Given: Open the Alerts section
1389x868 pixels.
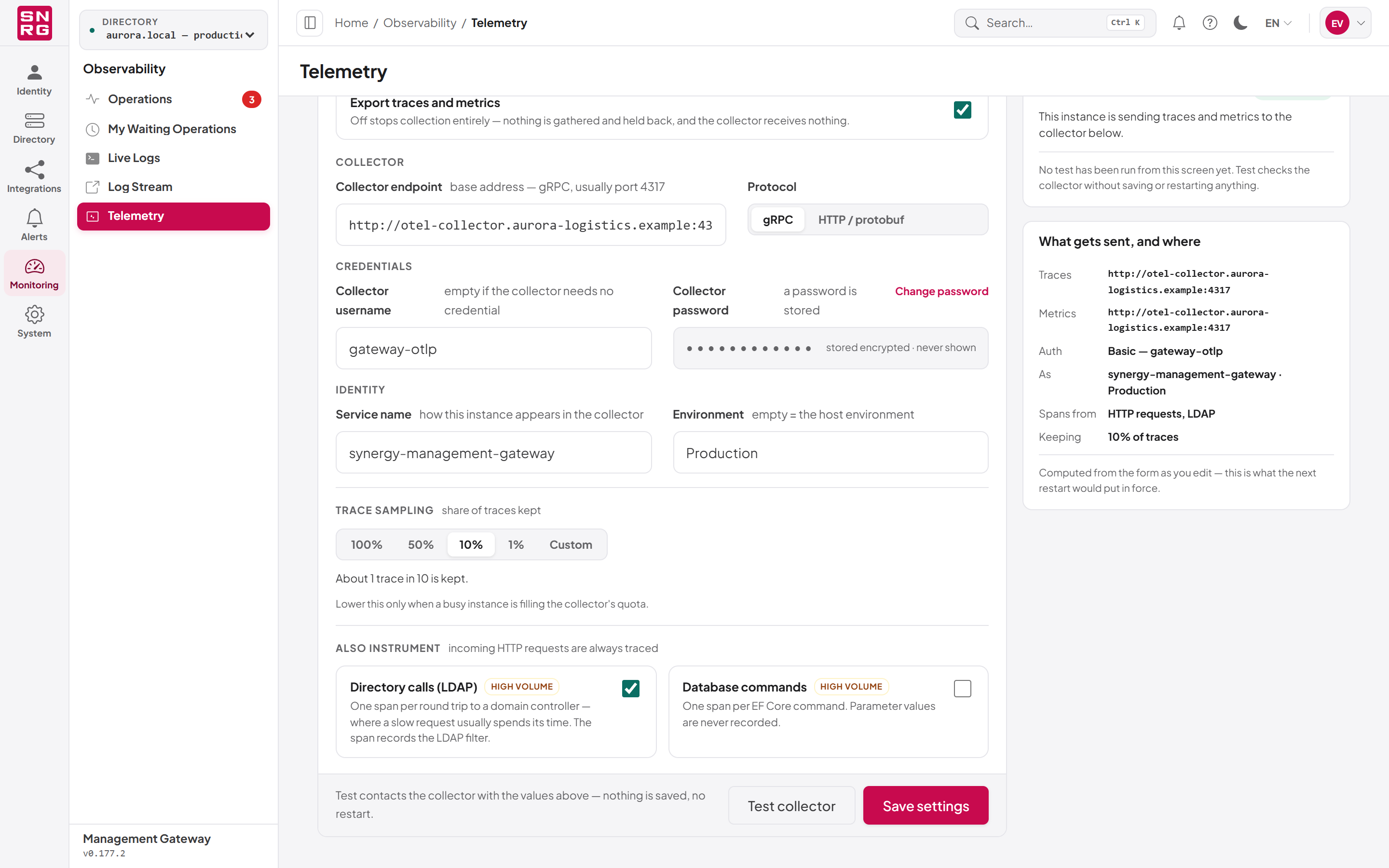Looking at the screenshot, I should 34,225.
